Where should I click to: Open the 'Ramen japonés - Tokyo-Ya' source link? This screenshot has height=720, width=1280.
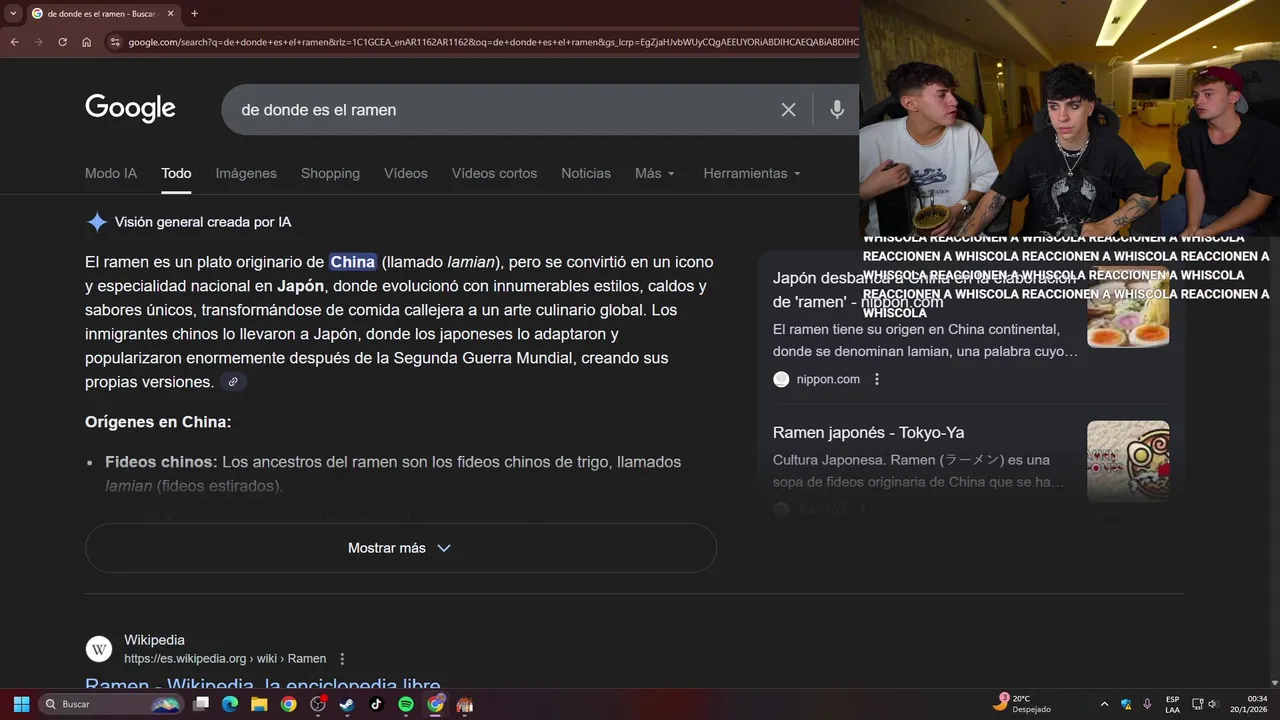tap(868, 432)
